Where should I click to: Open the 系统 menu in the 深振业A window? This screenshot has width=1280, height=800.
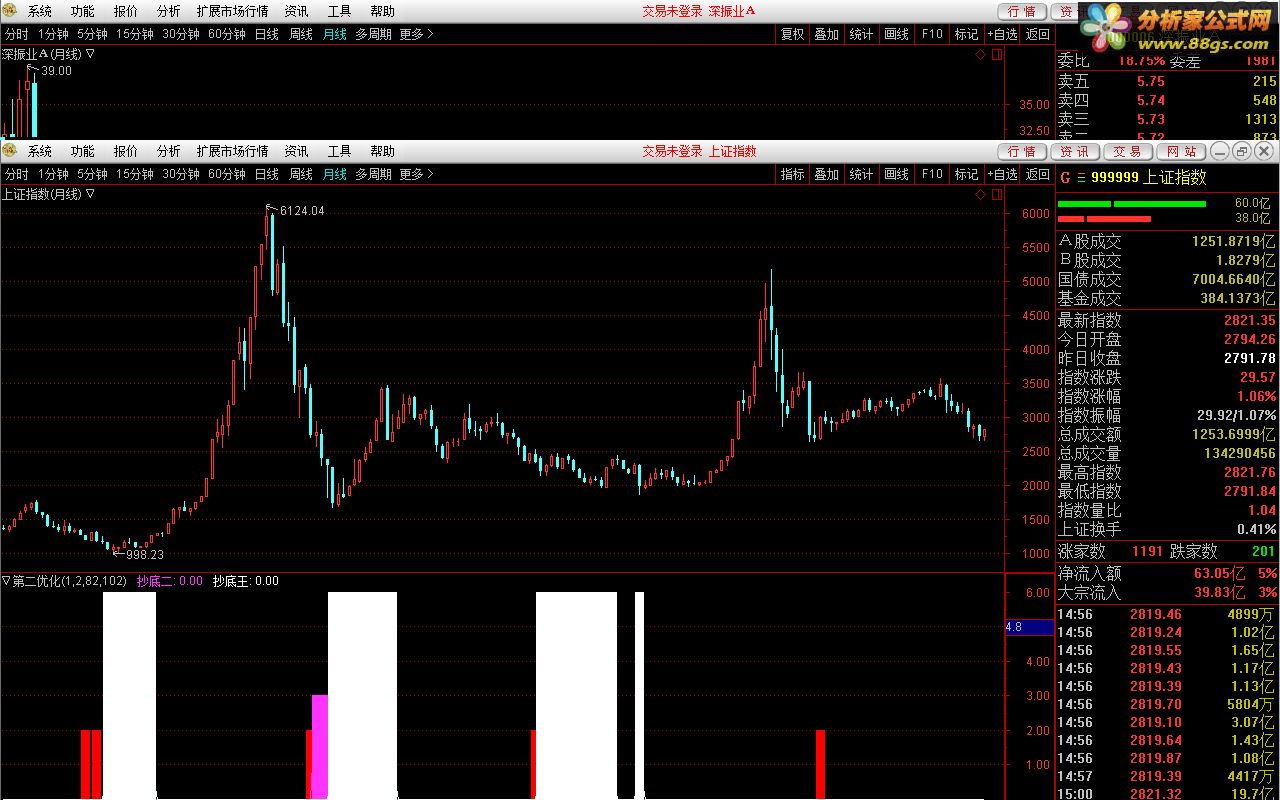(x=40, y=11)
